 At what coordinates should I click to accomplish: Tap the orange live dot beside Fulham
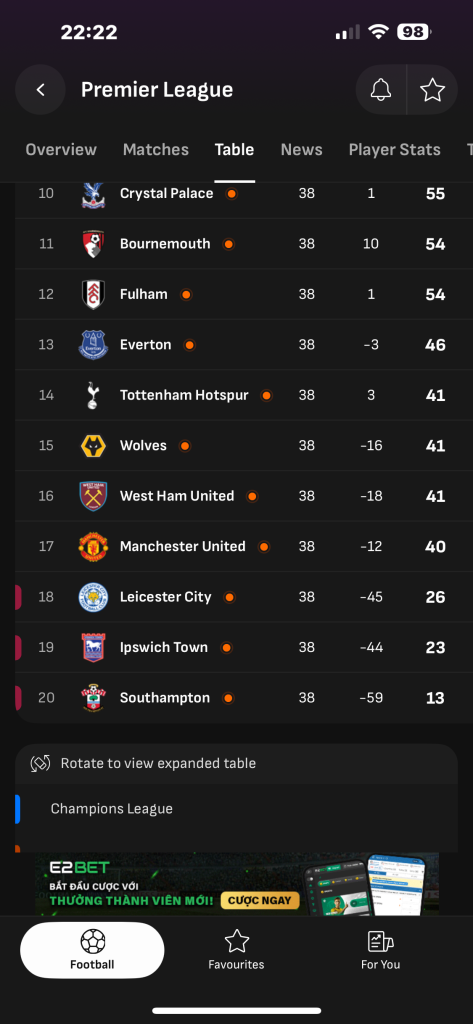coord(186,295)
